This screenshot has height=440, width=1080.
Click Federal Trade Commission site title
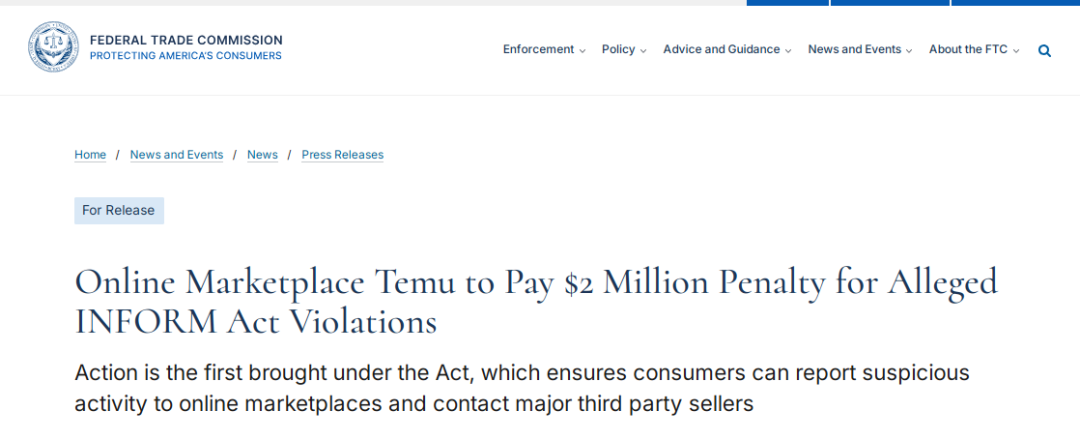[x=186, y=40]
